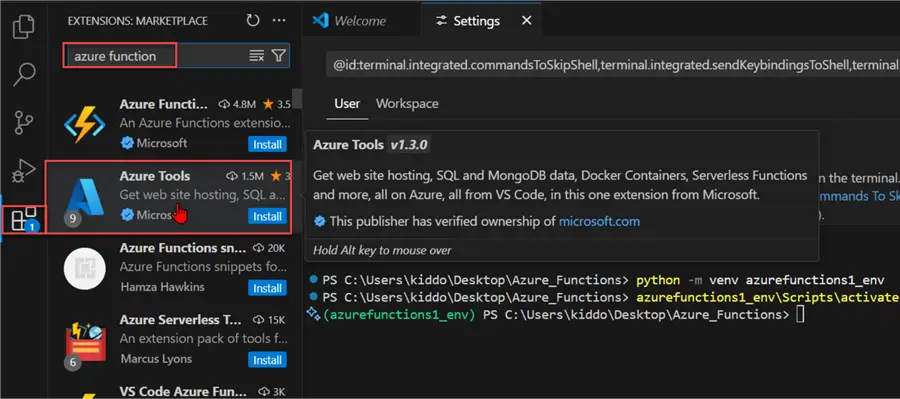Screen dimensions: 900x399
Task: Open the extensions filter menu
Action: click(x=278, y=56)
